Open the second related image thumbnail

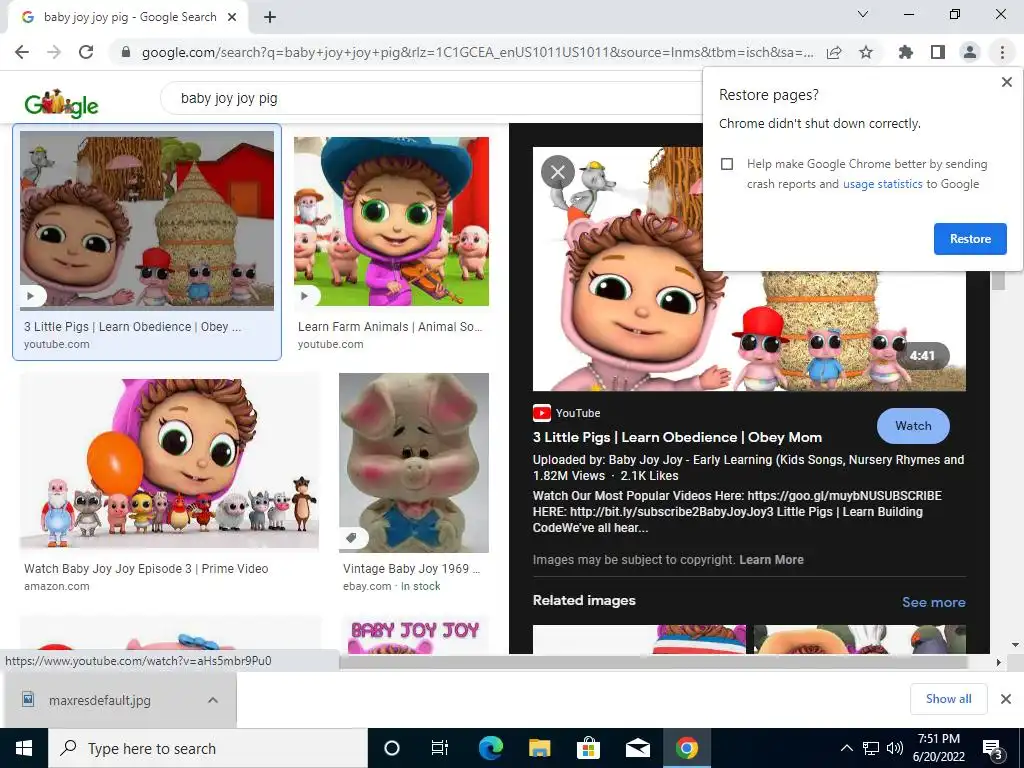[x=859, y=639]
